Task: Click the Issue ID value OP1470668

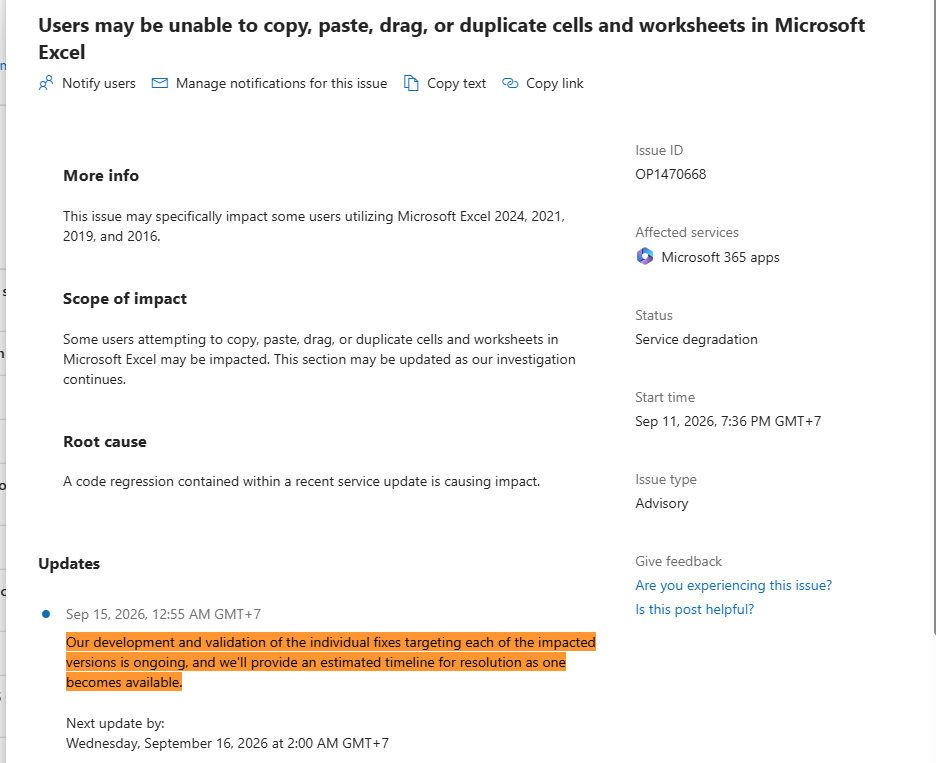Action: click(670, 174)
